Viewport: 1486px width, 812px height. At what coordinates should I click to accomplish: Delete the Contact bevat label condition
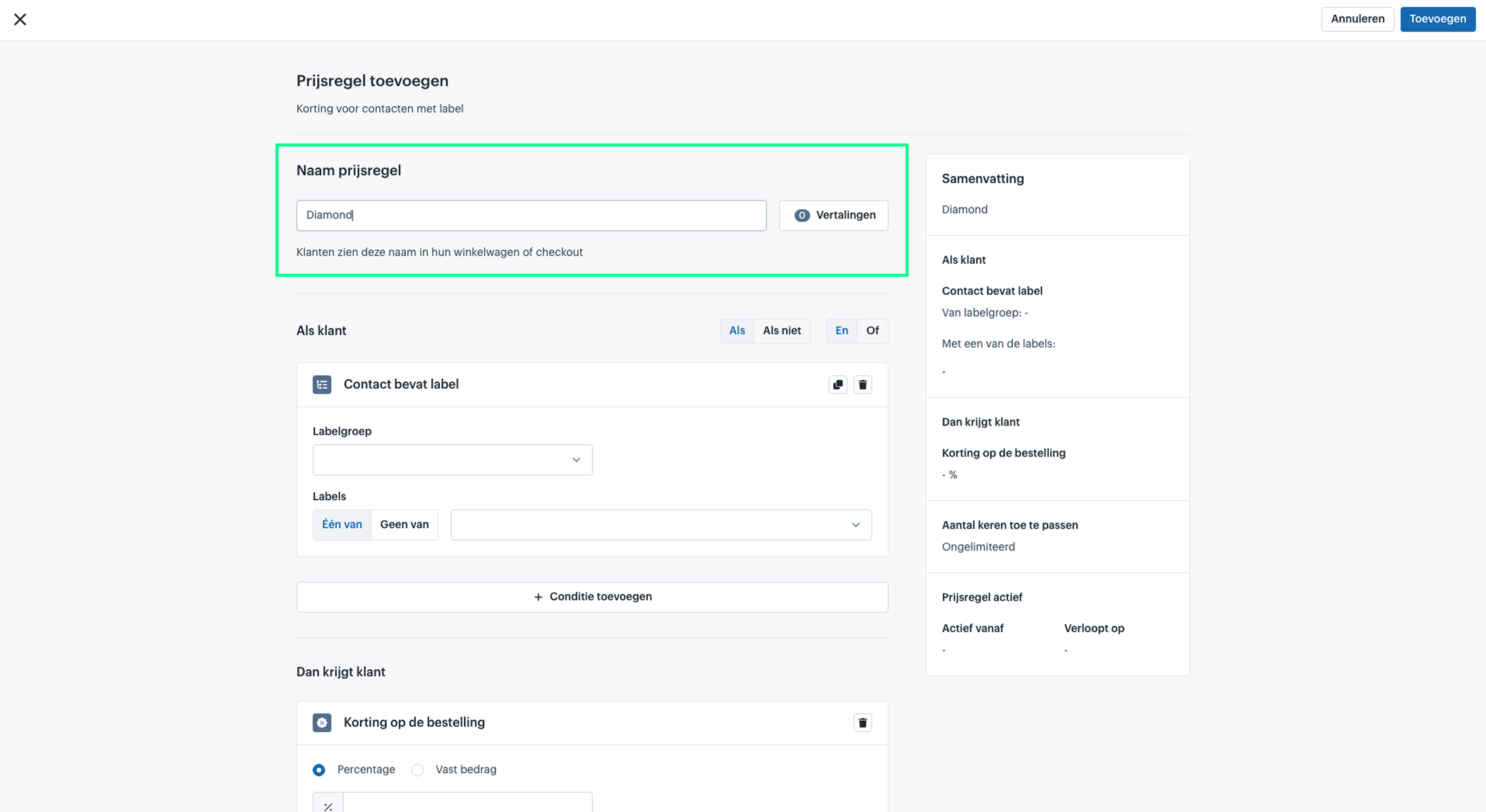coord(863,385)
